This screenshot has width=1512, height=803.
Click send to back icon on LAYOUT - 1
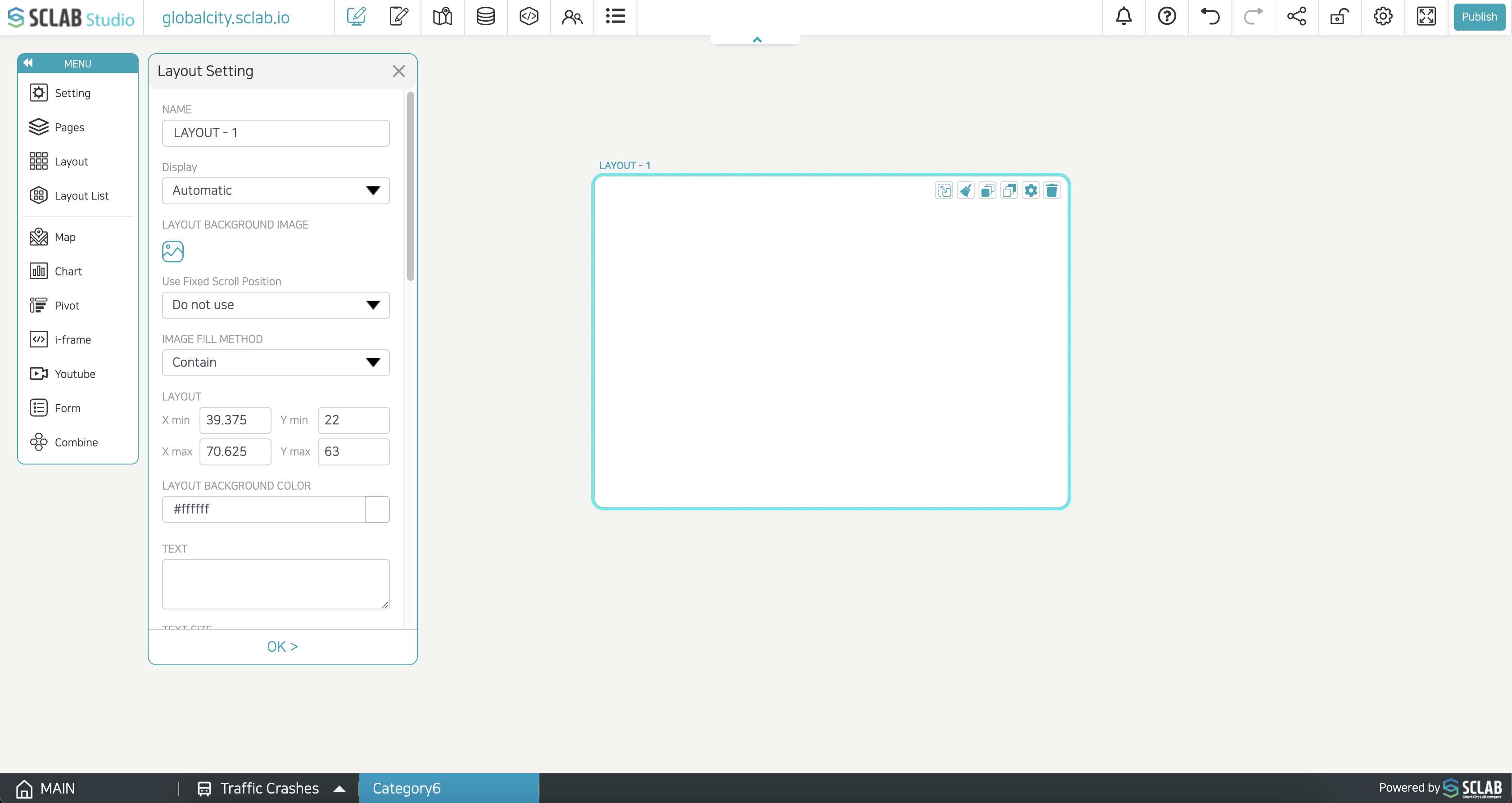pos(1009,191)
